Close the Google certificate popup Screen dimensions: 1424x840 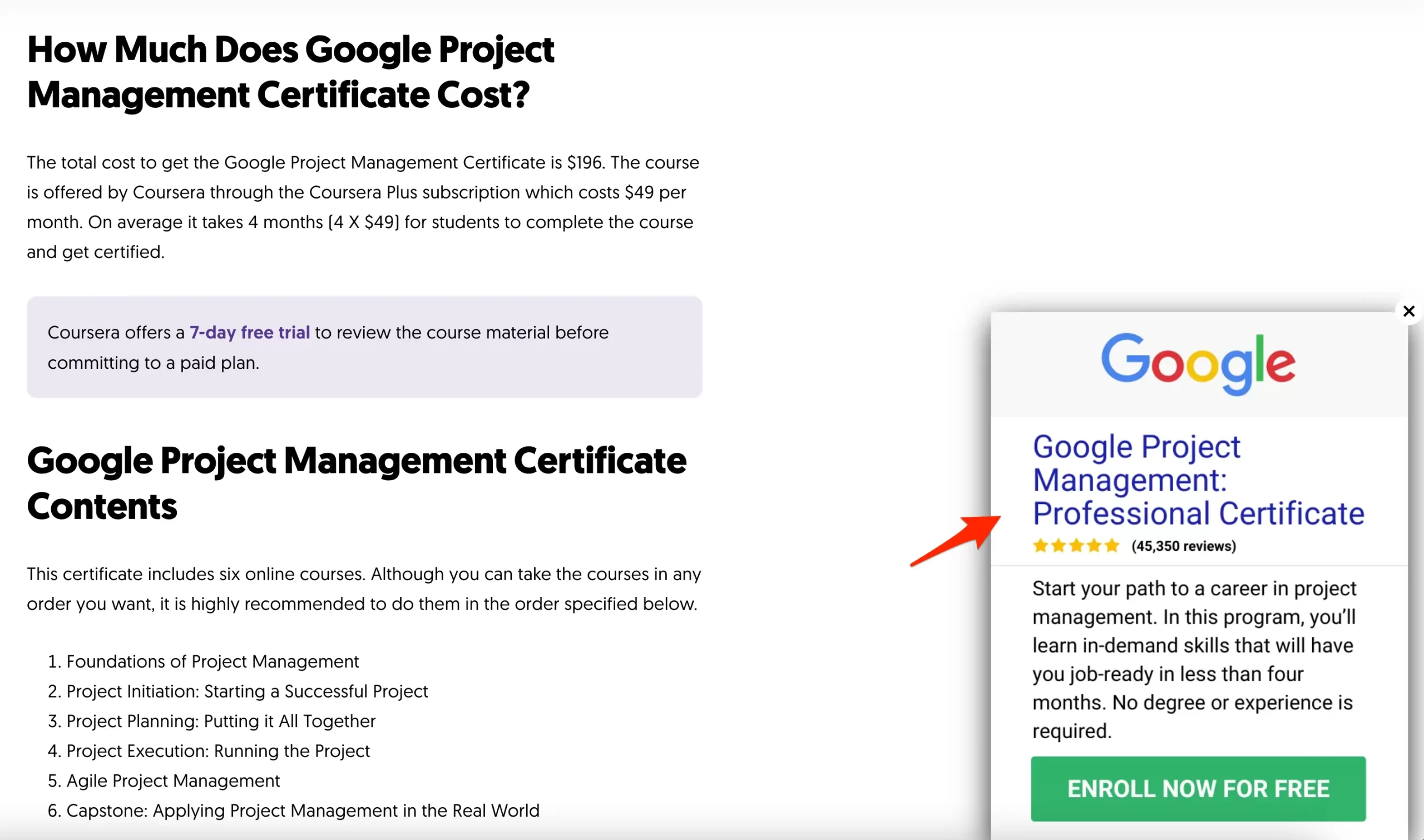(x=1408, y=312)
